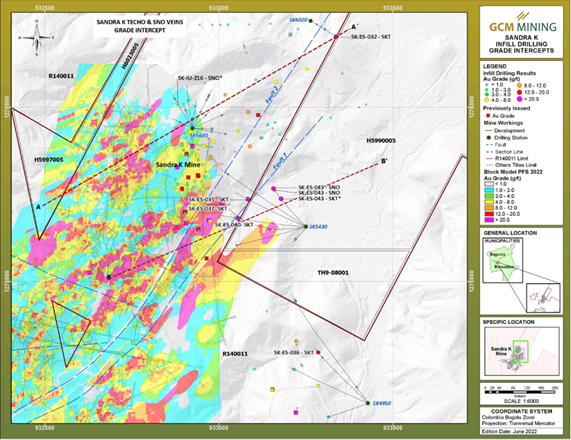Click the 'TH9-08001' title label

coord(332,272)
